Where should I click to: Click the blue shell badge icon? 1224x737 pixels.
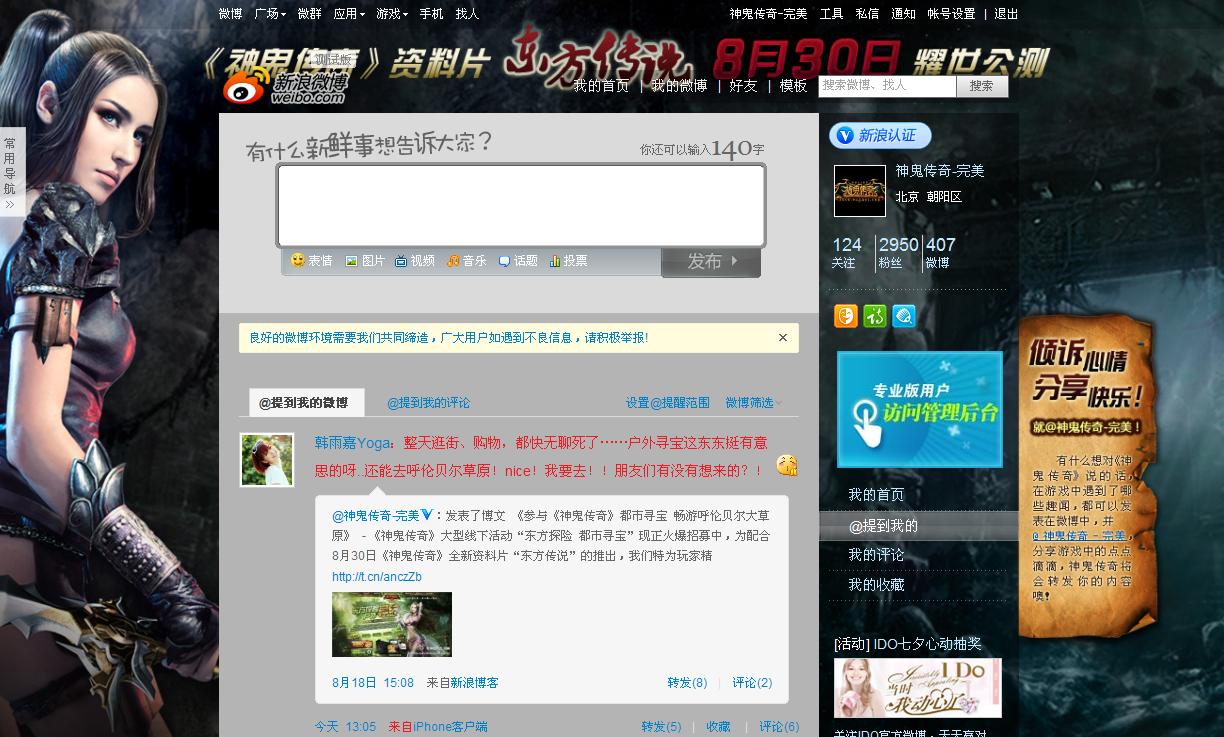point(904,316)
